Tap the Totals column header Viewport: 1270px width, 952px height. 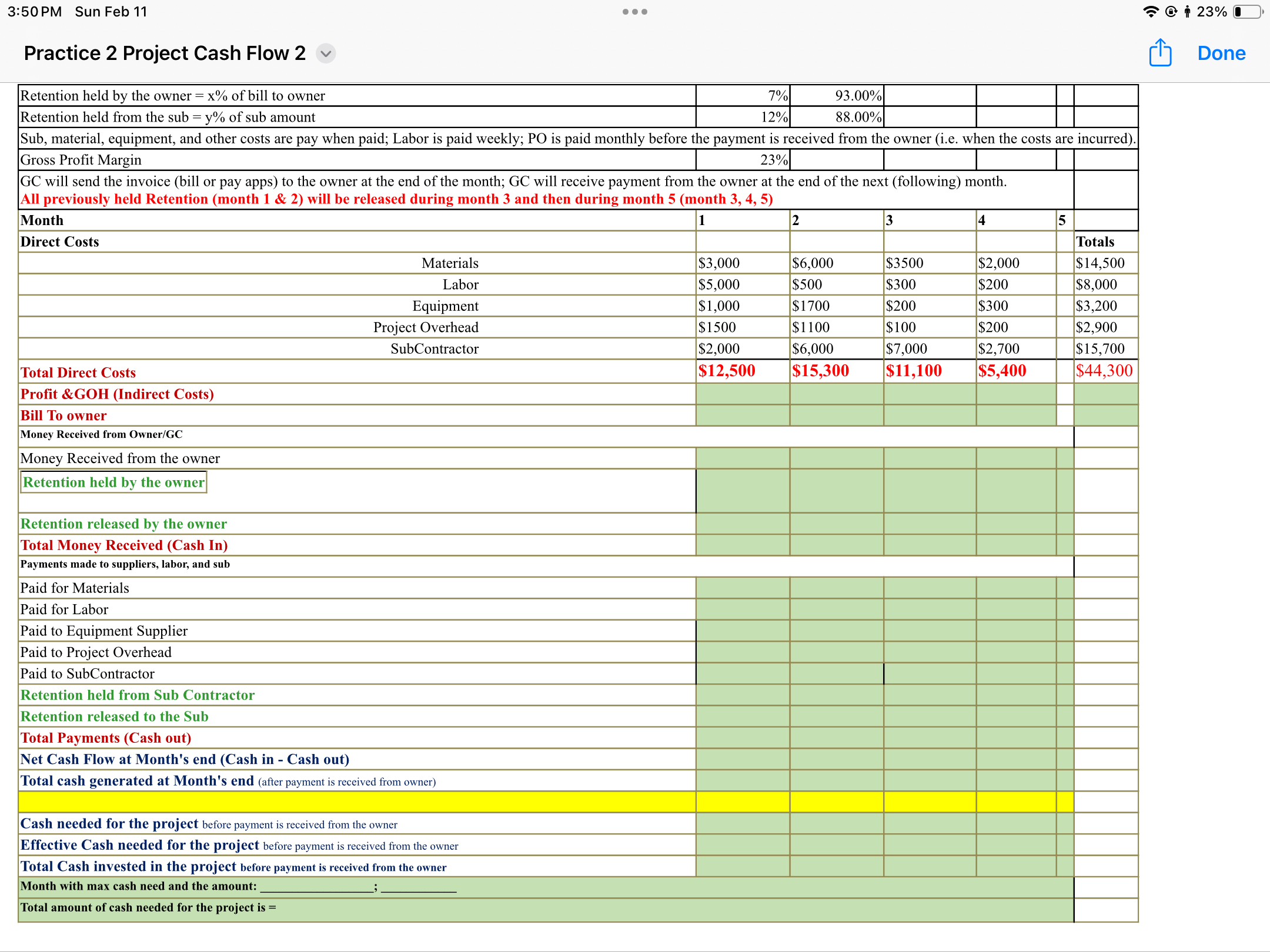(x=1095, y=242)
